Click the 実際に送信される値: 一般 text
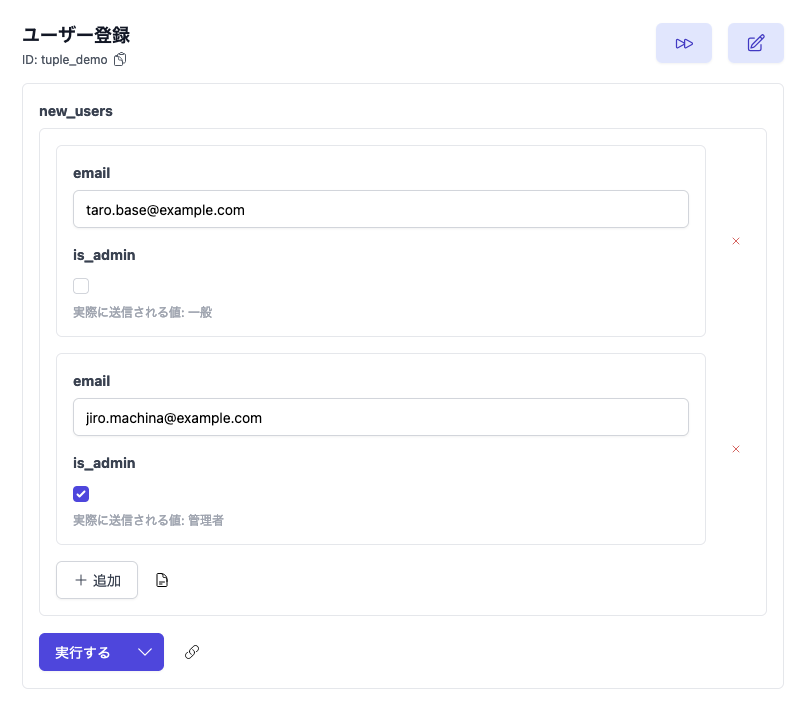This screenshot has height=716, width=810. 143,312
